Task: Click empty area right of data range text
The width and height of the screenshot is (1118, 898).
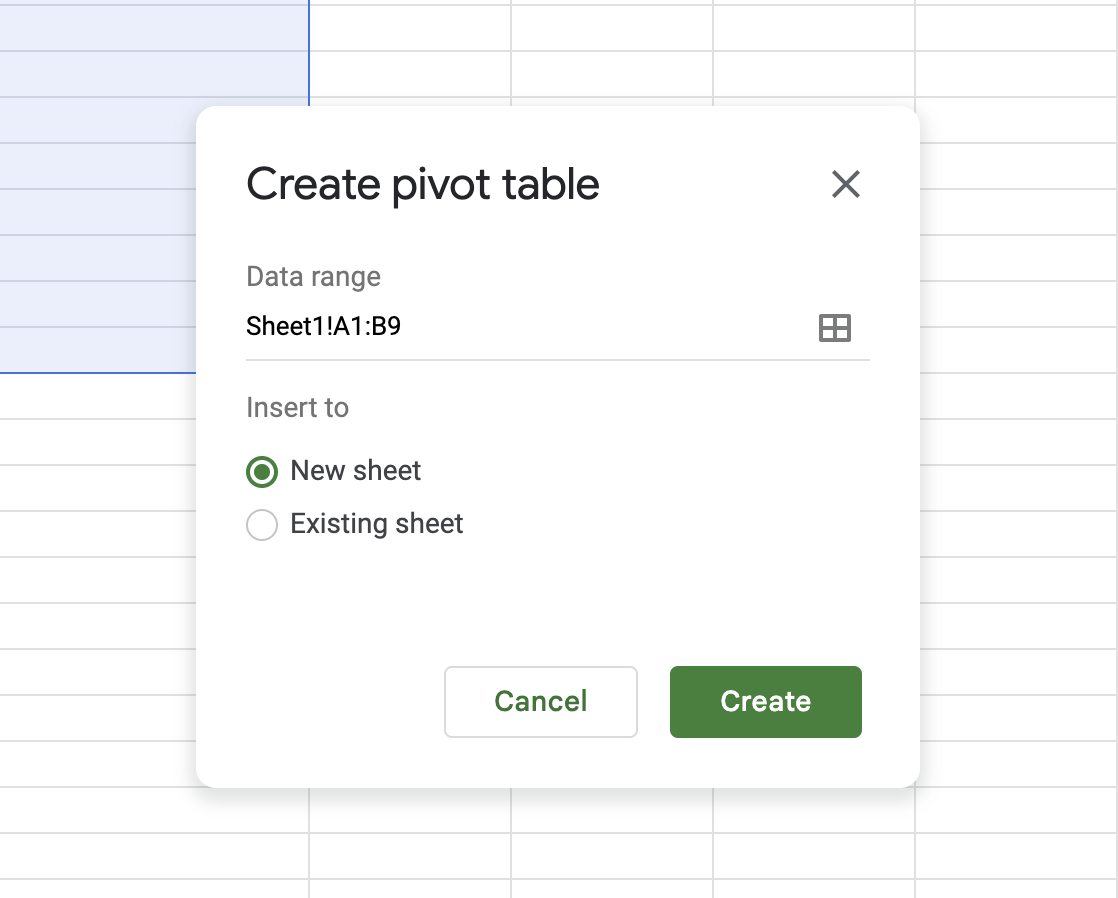Action: pyautogui.click(x=600, y=327)
